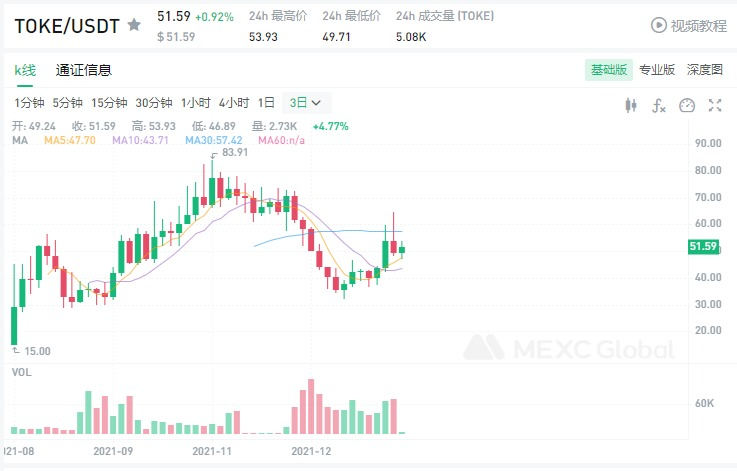
Task: Select the 15分钟 time interval
Action: tap(109, 102)
